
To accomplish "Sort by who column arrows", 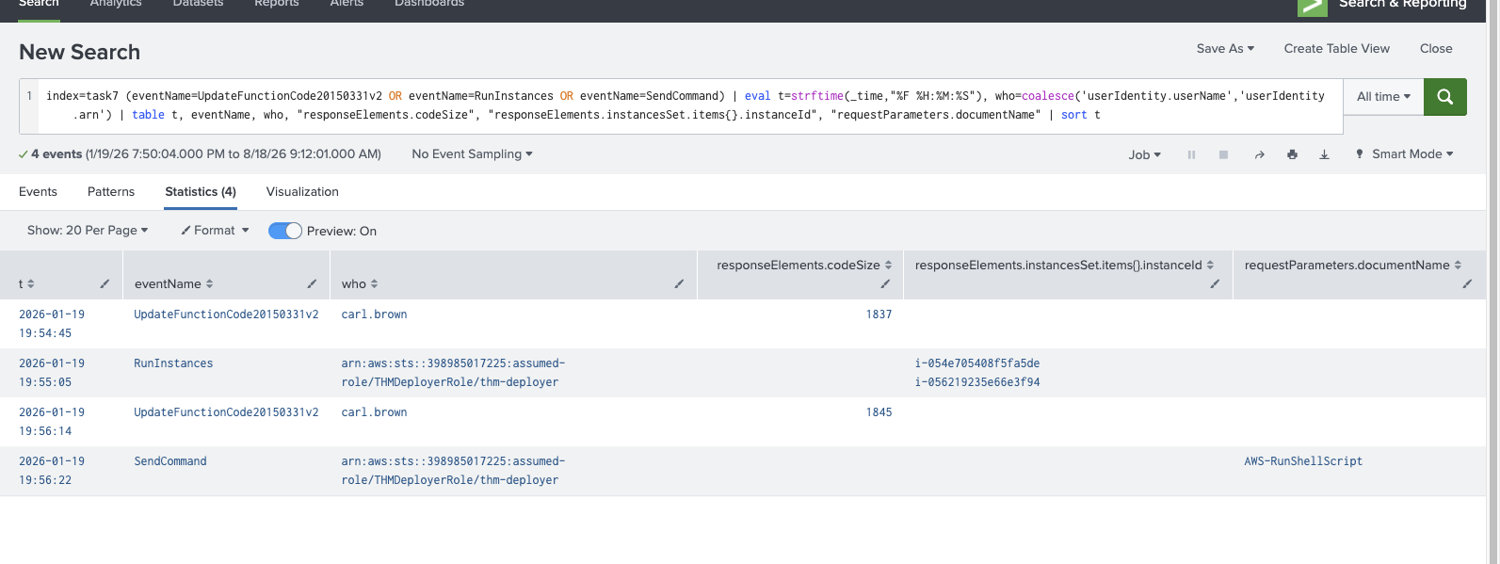I will coord(374,284).
